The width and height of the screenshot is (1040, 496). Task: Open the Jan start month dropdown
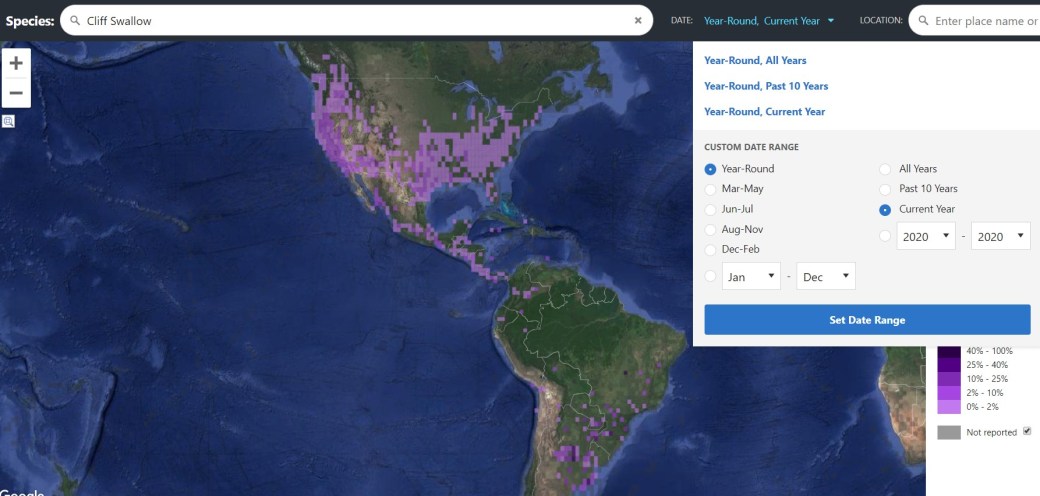point(750,277)
